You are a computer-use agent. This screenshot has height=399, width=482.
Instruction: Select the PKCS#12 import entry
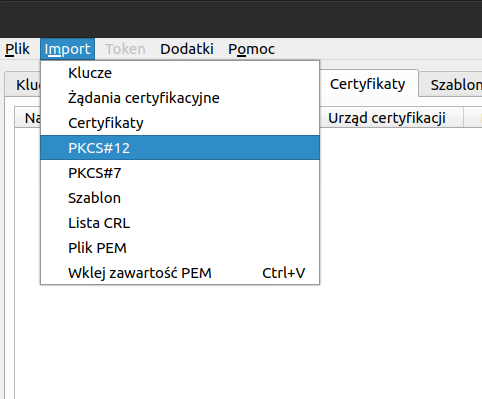pyautogui.click(x=180, y=148)
